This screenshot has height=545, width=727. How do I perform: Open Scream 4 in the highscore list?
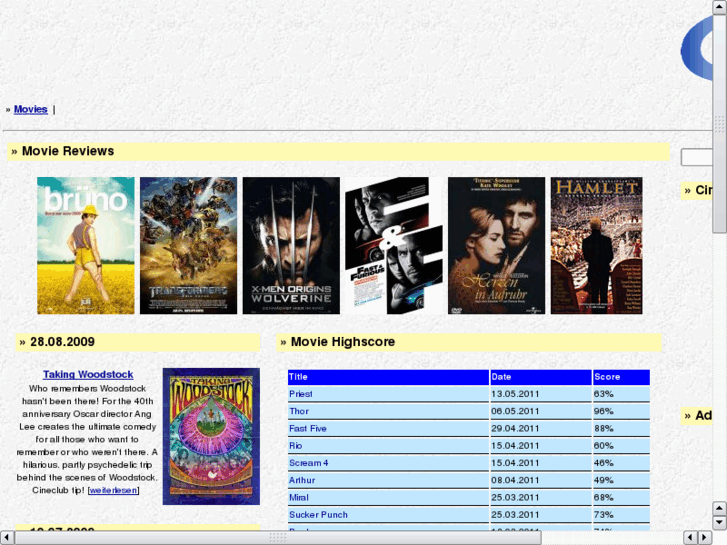pos(308,462)
